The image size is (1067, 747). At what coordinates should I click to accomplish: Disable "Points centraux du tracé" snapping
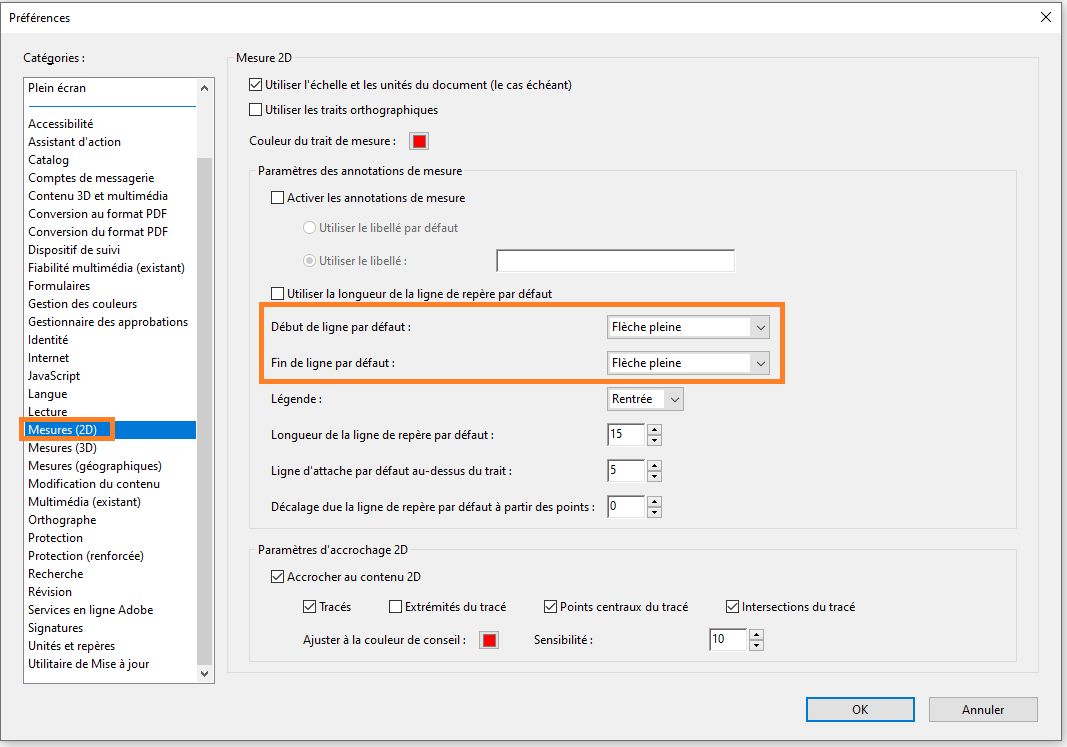[549, 606]
